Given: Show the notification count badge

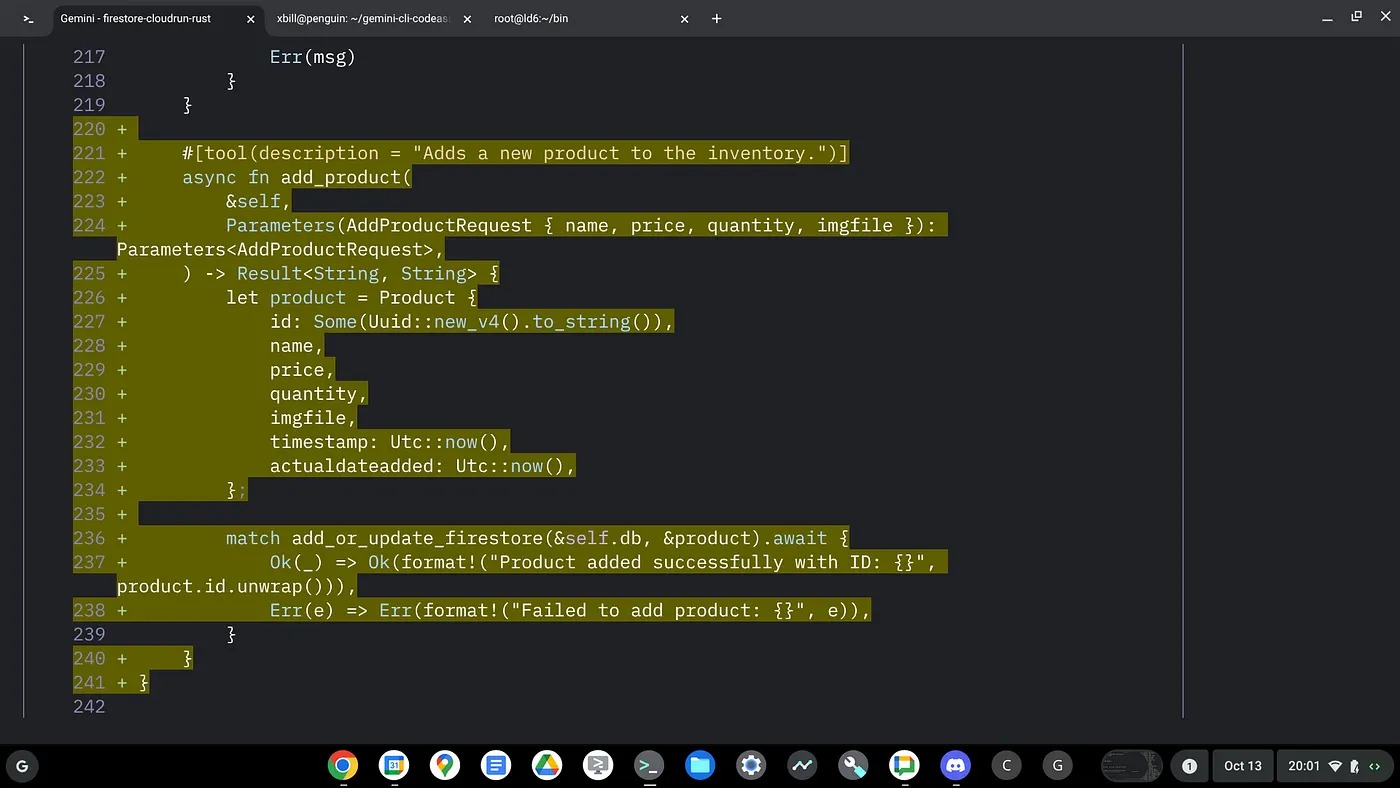Looking at the screenshot, I should [x=1189, y=766].
